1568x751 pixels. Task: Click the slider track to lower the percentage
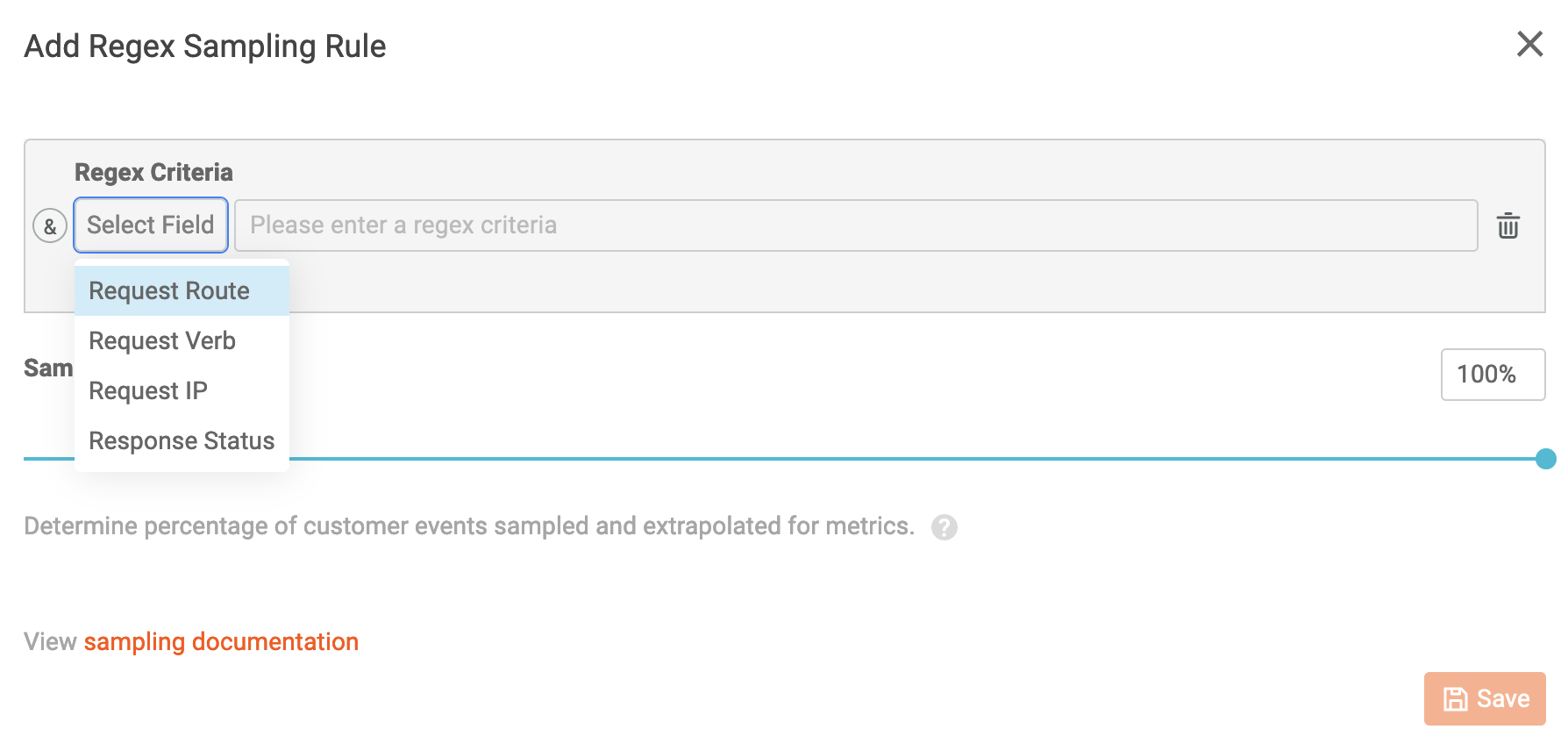pyautogui.click(x=789, y=457)
